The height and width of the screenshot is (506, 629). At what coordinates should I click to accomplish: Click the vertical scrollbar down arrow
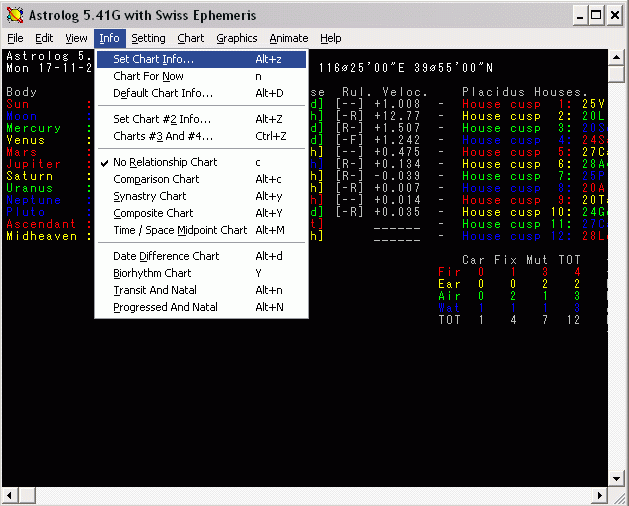(616, 478)
